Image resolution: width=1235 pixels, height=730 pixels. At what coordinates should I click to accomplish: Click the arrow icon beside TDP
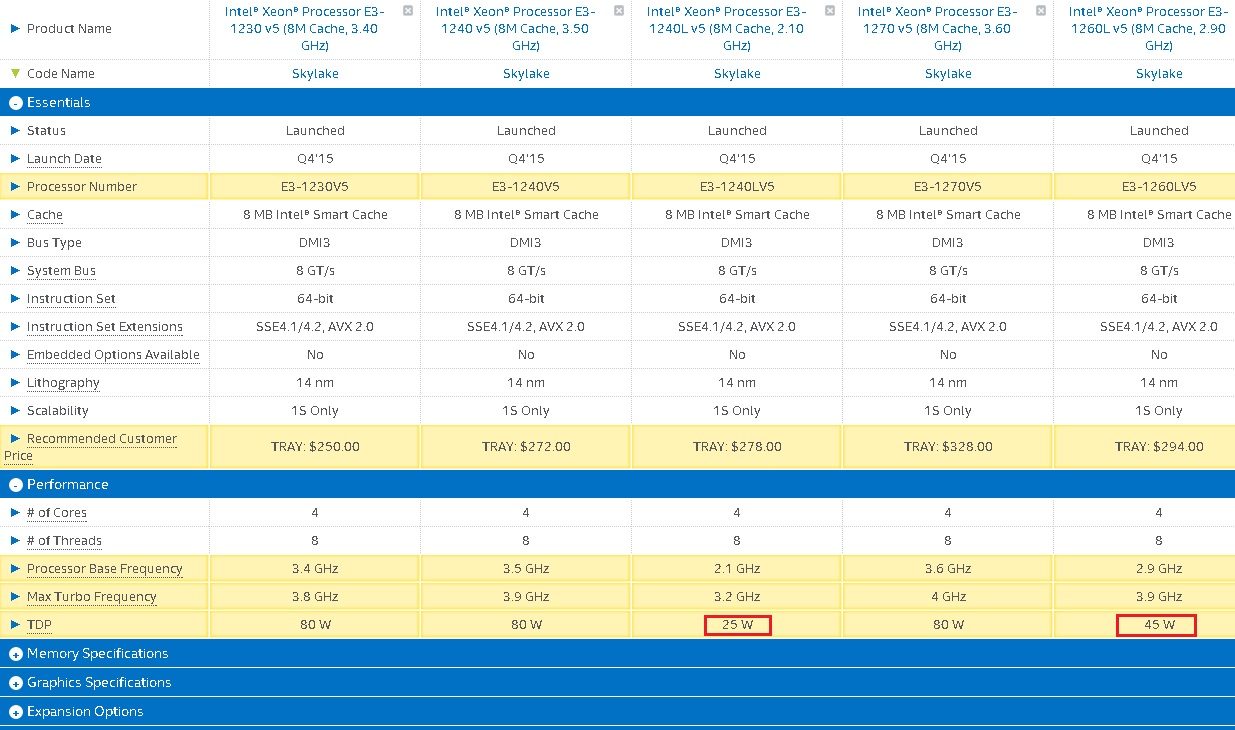[15, 625]
